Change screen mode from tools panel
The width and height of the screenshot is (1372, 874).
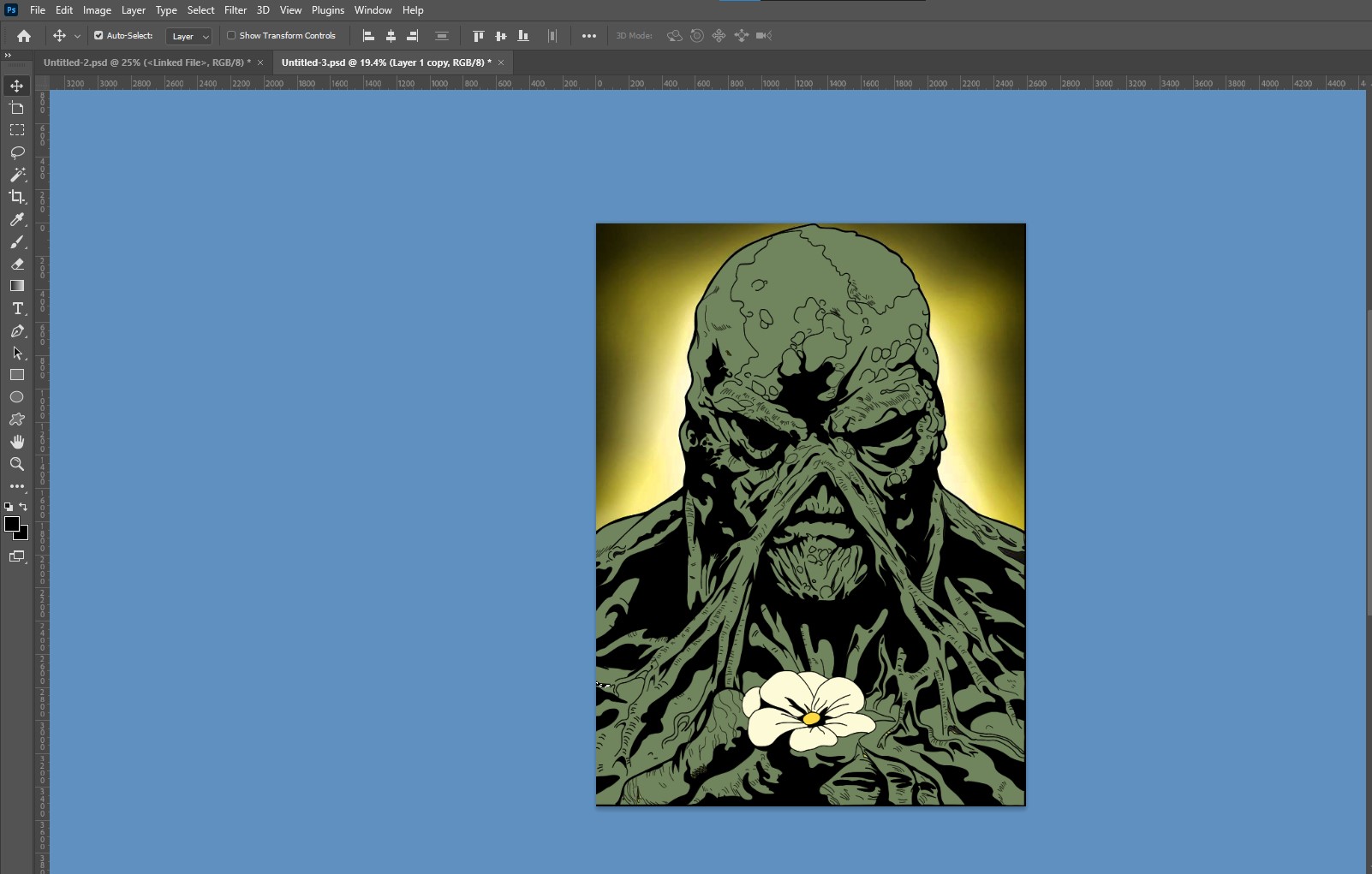coord(16,556)
